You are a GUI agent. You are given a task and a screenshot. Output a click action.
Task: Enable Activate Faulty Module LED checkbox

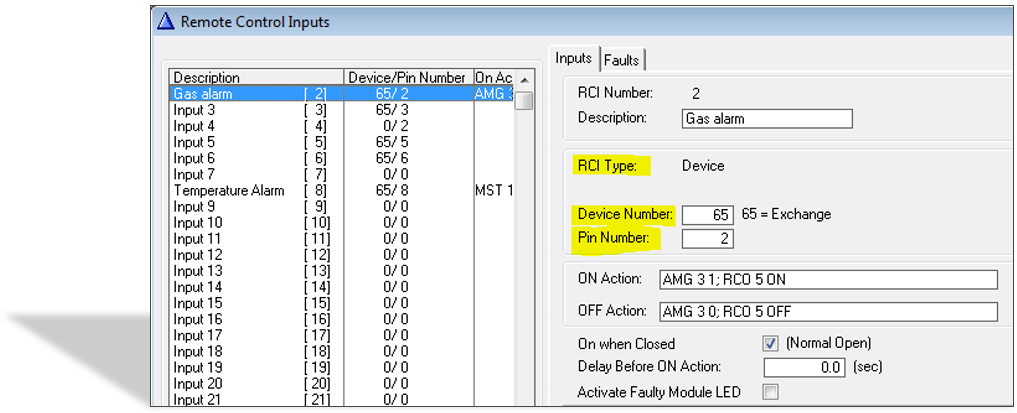point(770,391)
